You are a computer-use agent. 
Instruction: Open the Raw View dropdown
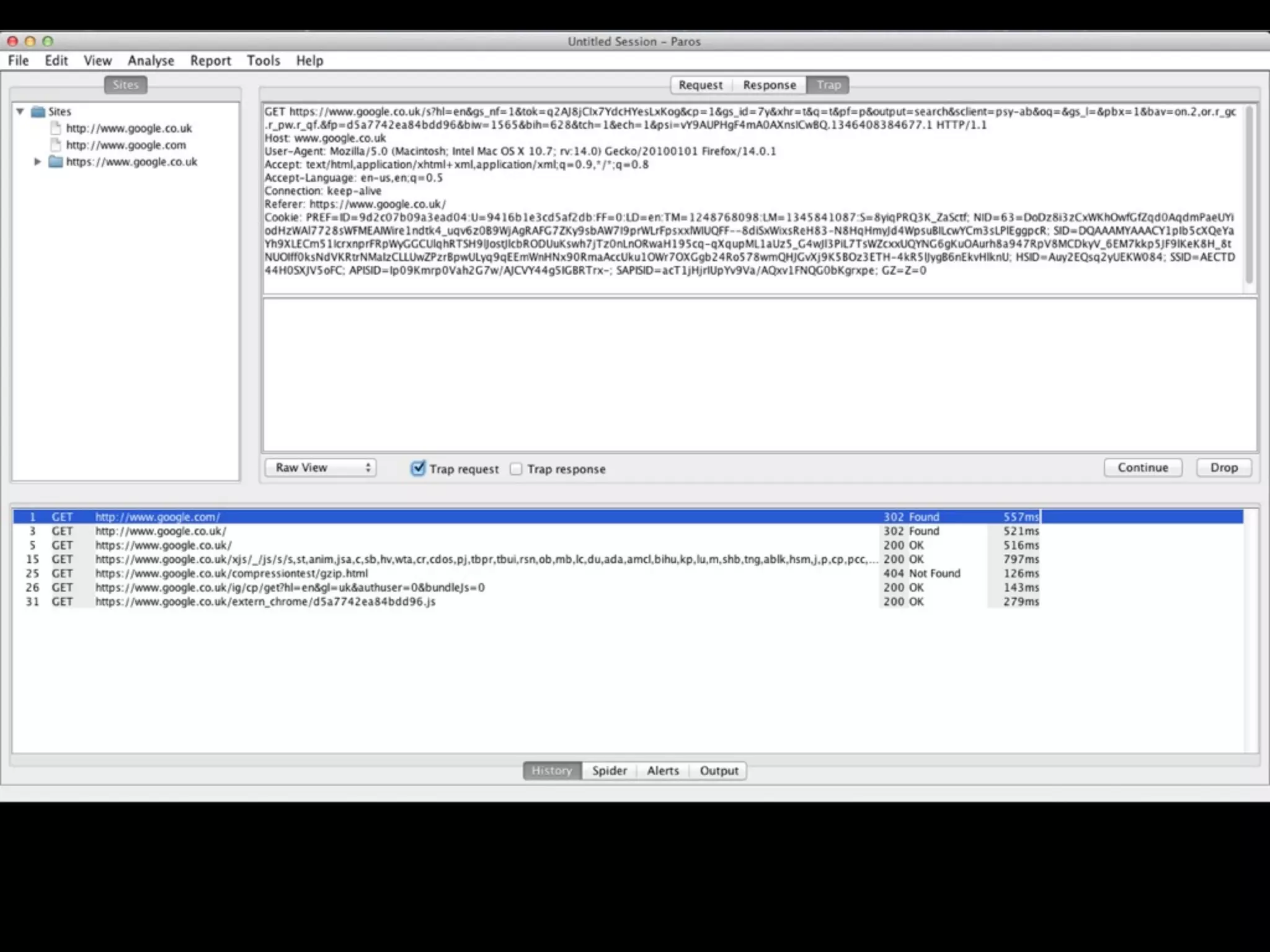pos(321,468)
